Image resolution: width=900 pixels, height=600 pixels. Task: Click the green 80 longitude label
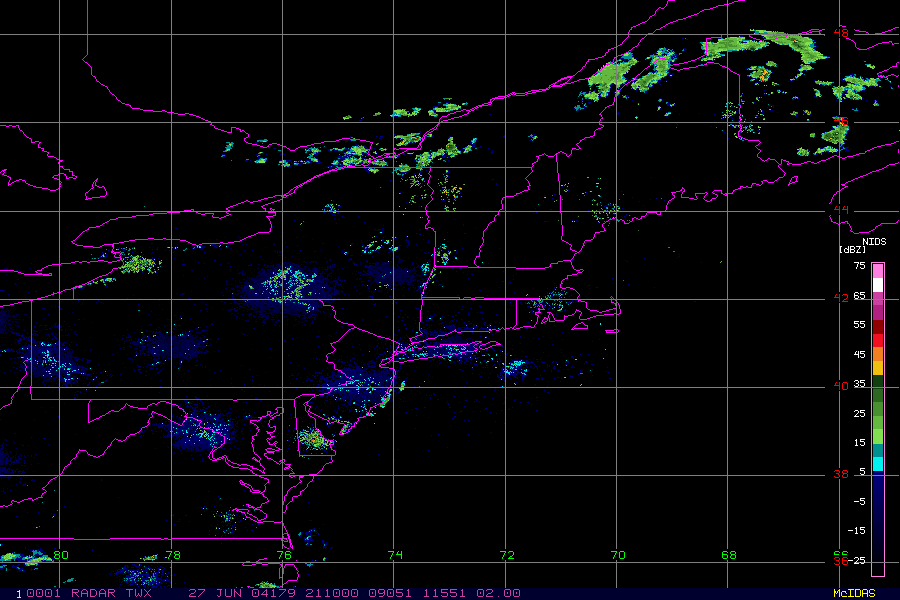pyautogui.click(x=61, y=555)
